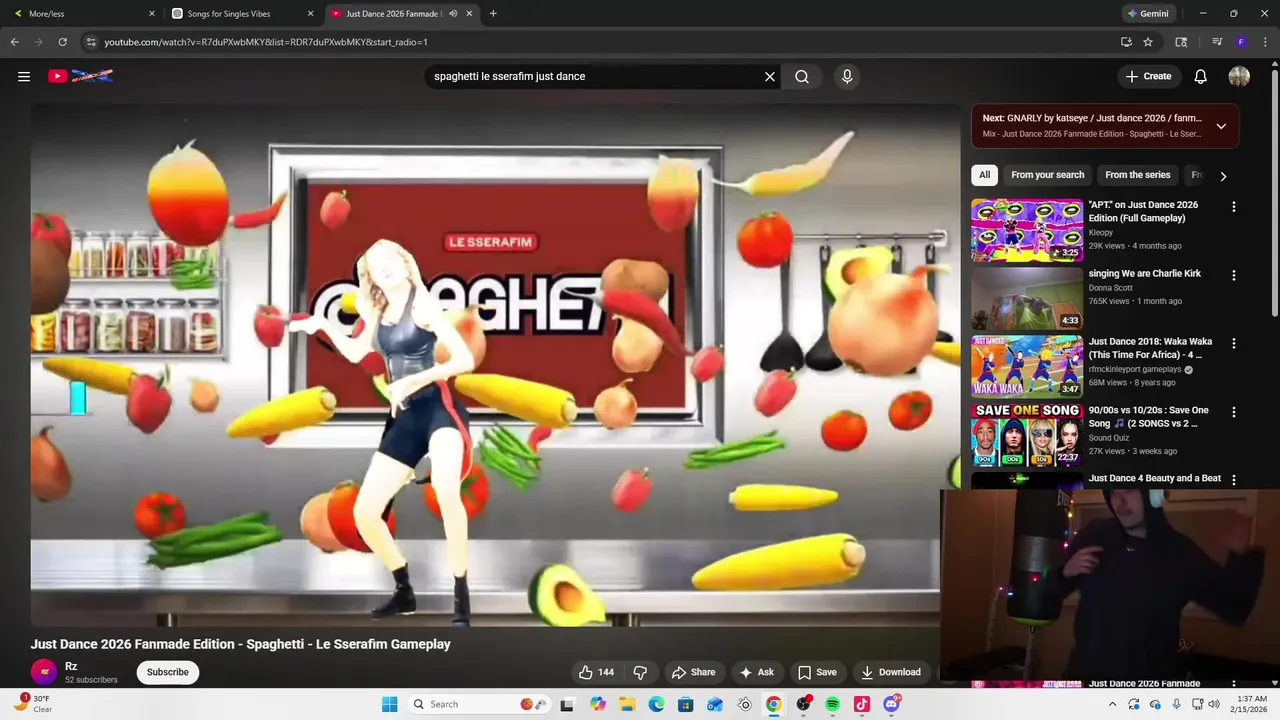Click the Create button
Viewport: 1280px width, 720px height.
(x=1148, y=76)
